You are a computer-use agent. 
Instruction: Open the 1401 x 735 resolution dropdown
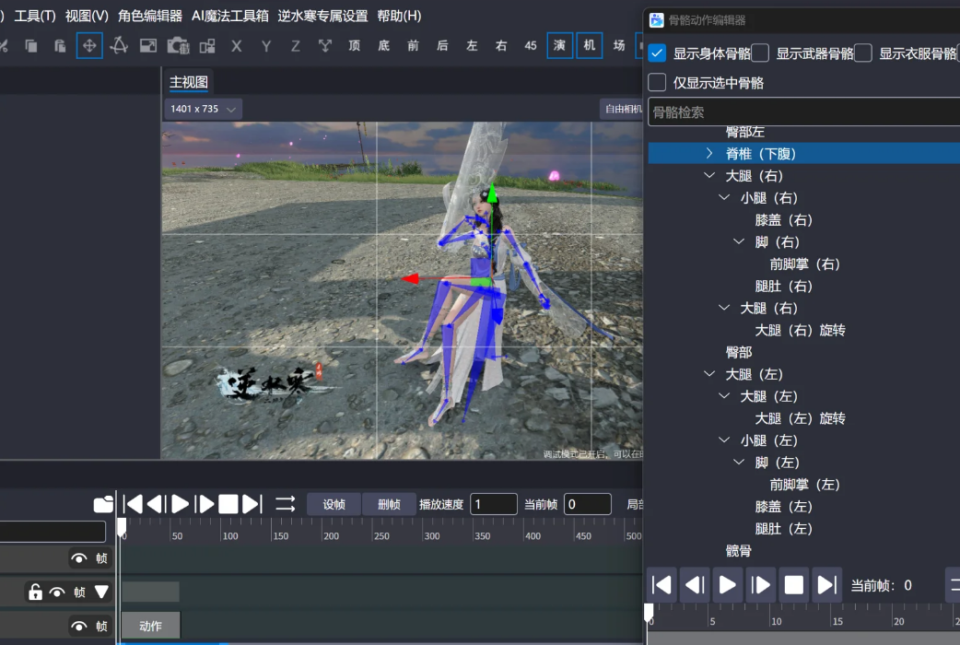tap(204, 108)
